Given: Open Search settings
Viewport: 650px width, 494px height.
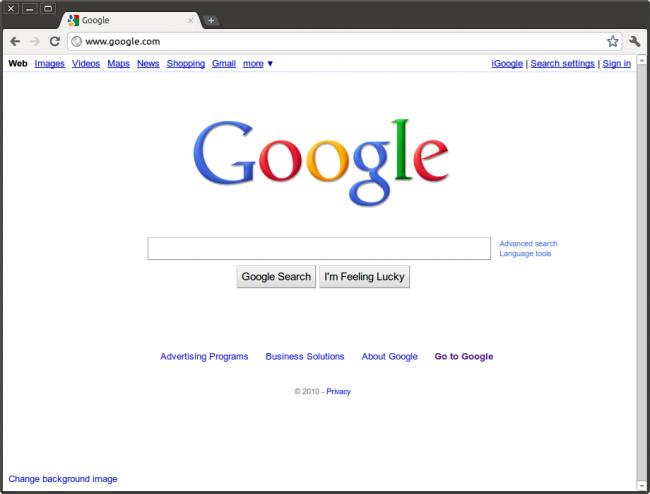Looking at the screenshot, I should coord(563,63).
